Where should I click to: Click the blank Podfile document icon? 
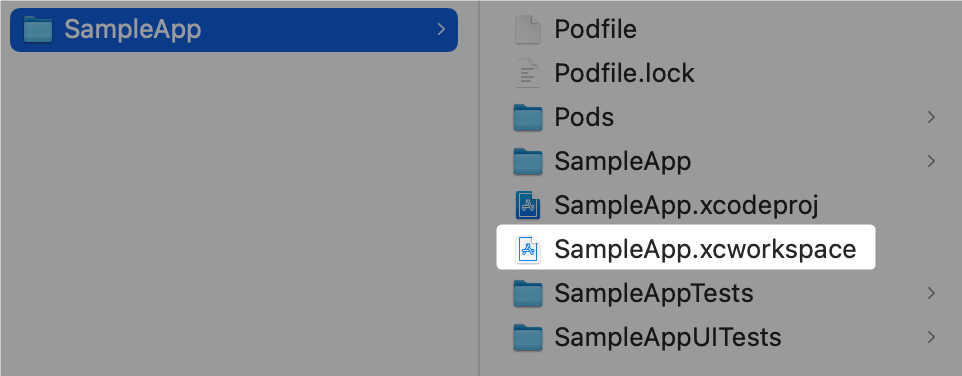528,29
